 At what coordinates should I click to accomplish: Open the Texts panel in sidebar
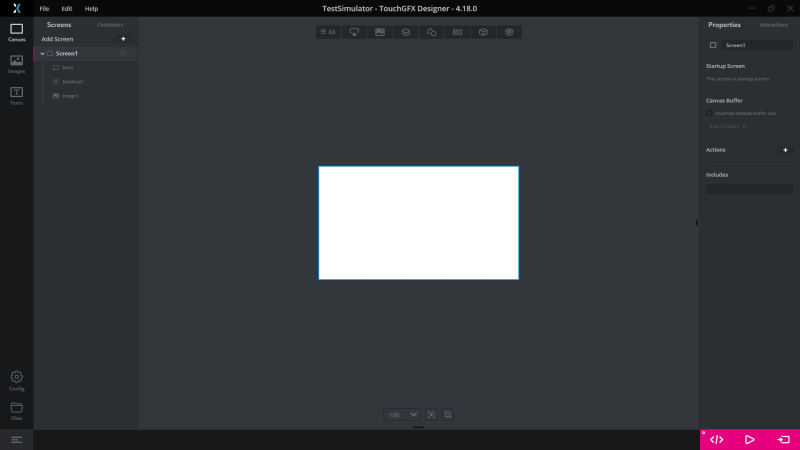pyautogui.click(x=16, y=96)
